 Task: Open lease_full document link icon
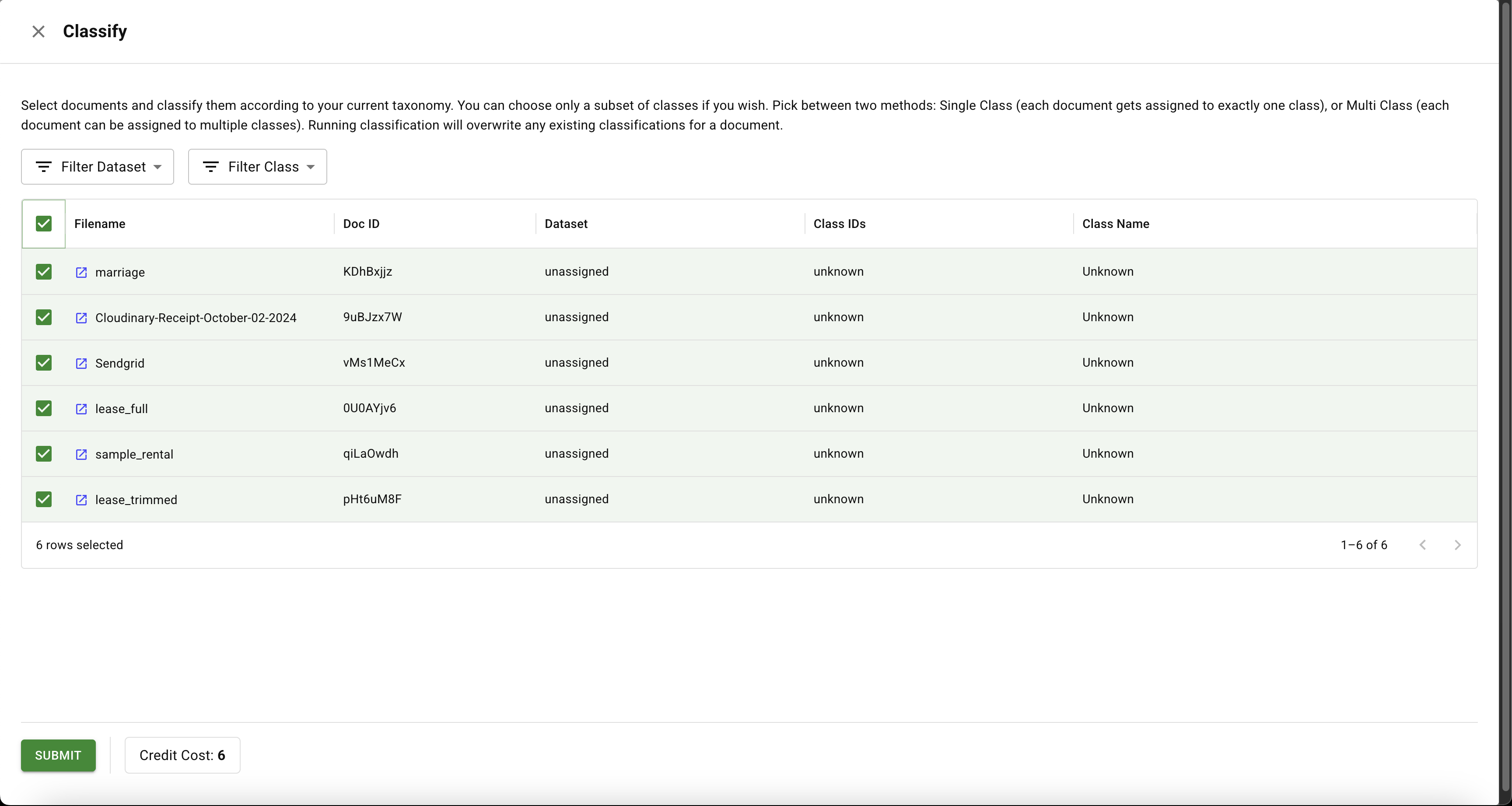click(x=81, y=409)
